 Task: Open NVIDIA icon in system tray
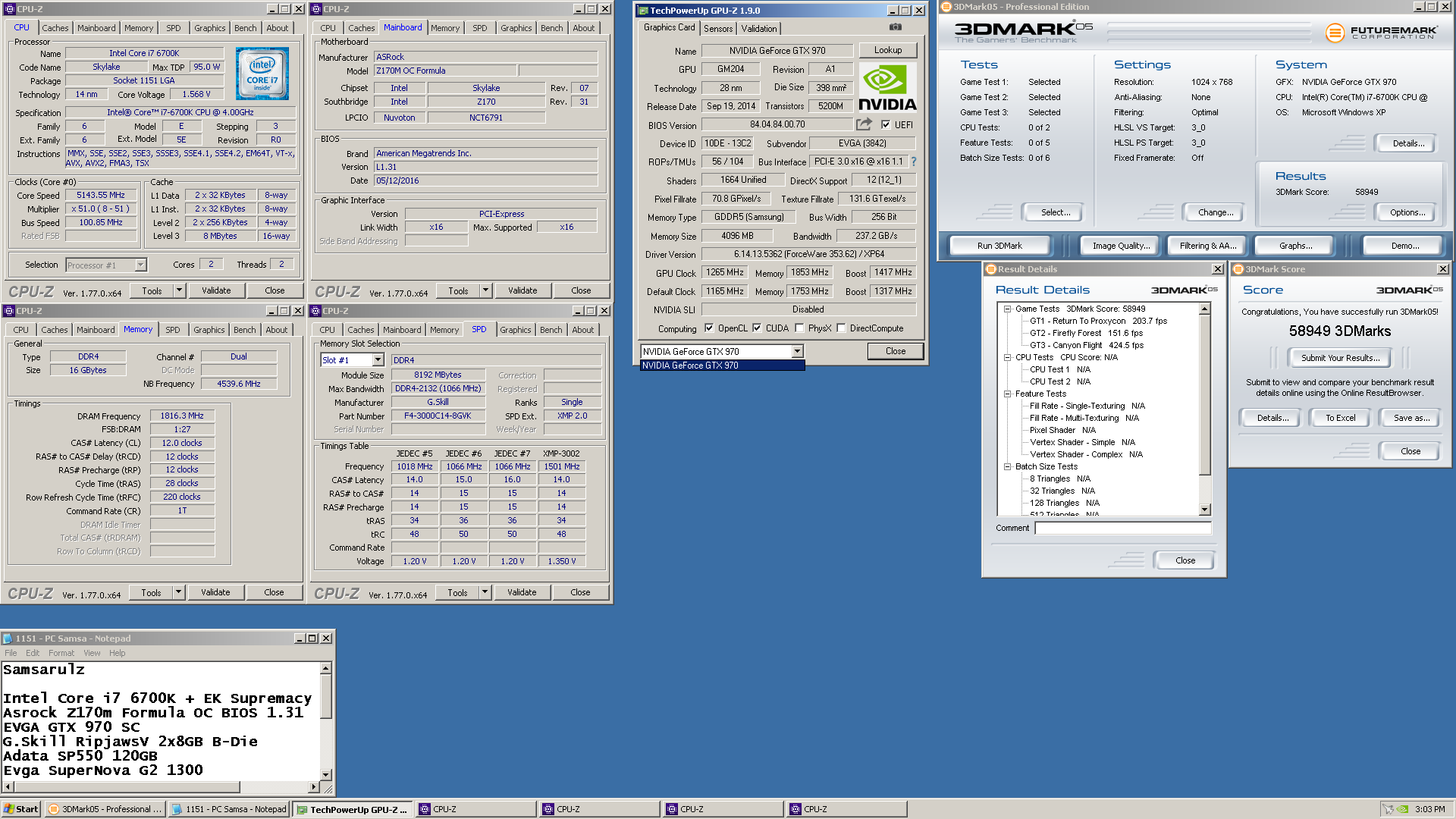click(1404, 809)
